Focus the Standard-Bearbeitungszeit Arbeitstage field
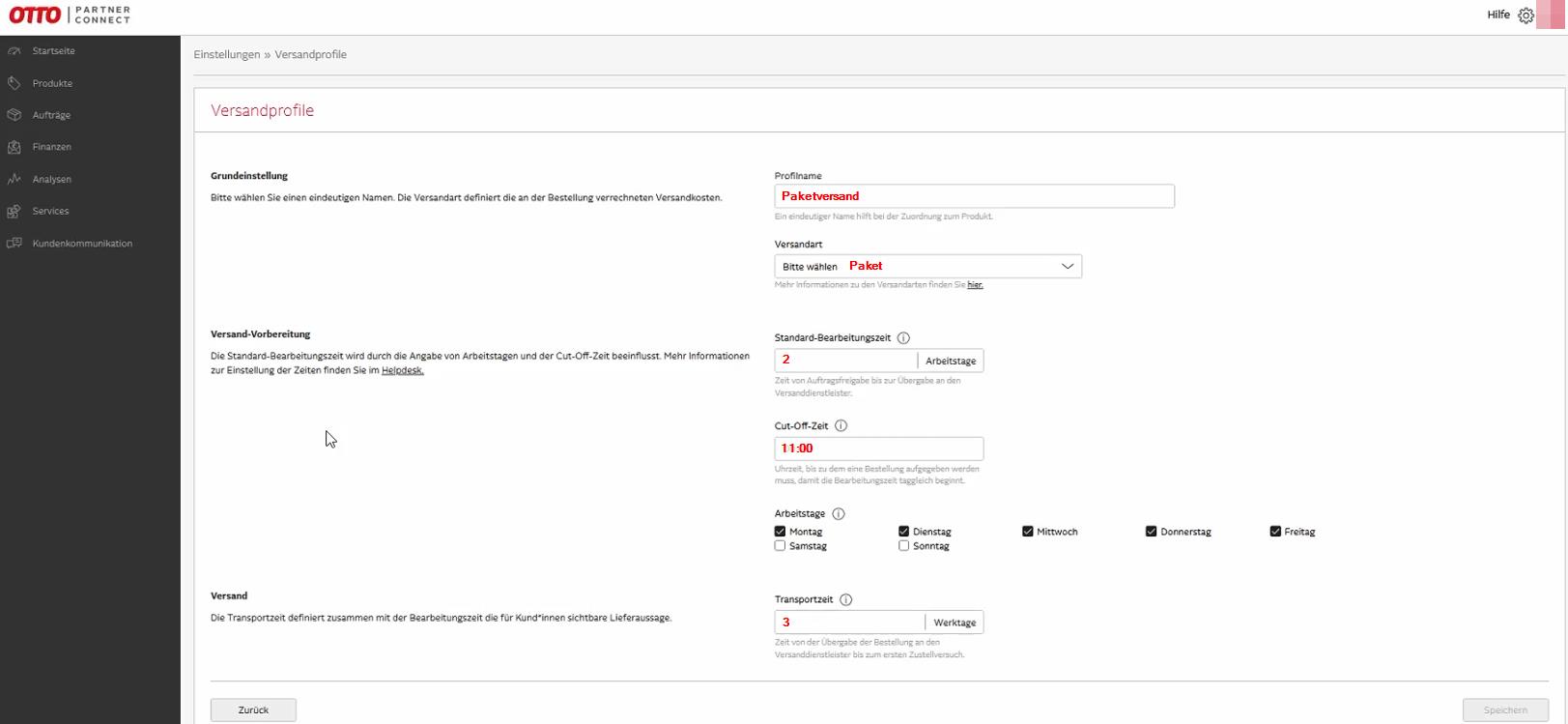This screenshot has height=724, width=1568. point(845,361)
